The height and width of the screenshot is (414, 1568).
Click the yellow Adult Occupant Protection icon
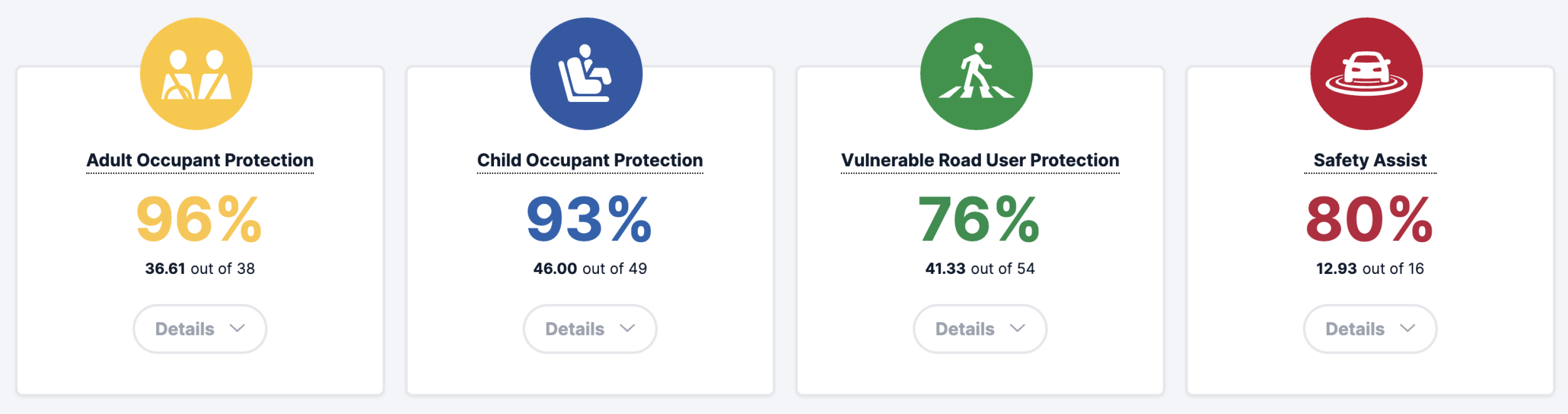coord(196,74)
